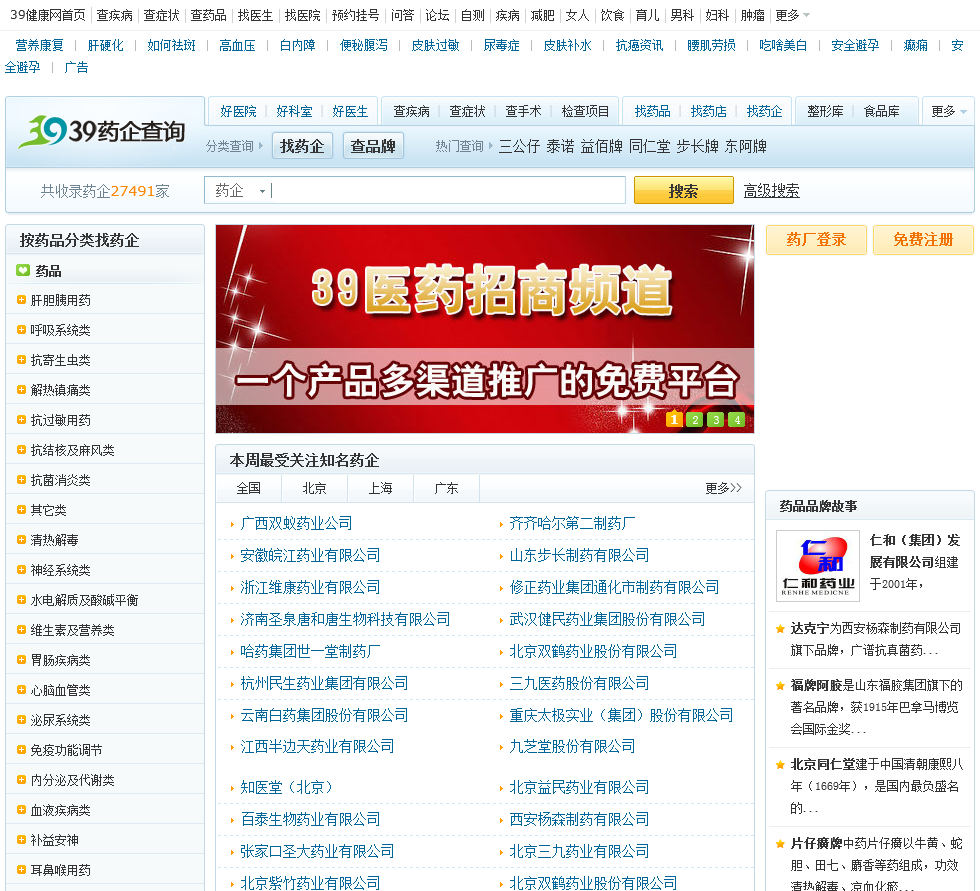
Task: Click the 药厂登录 button
Action: click(x=816, y=239)
